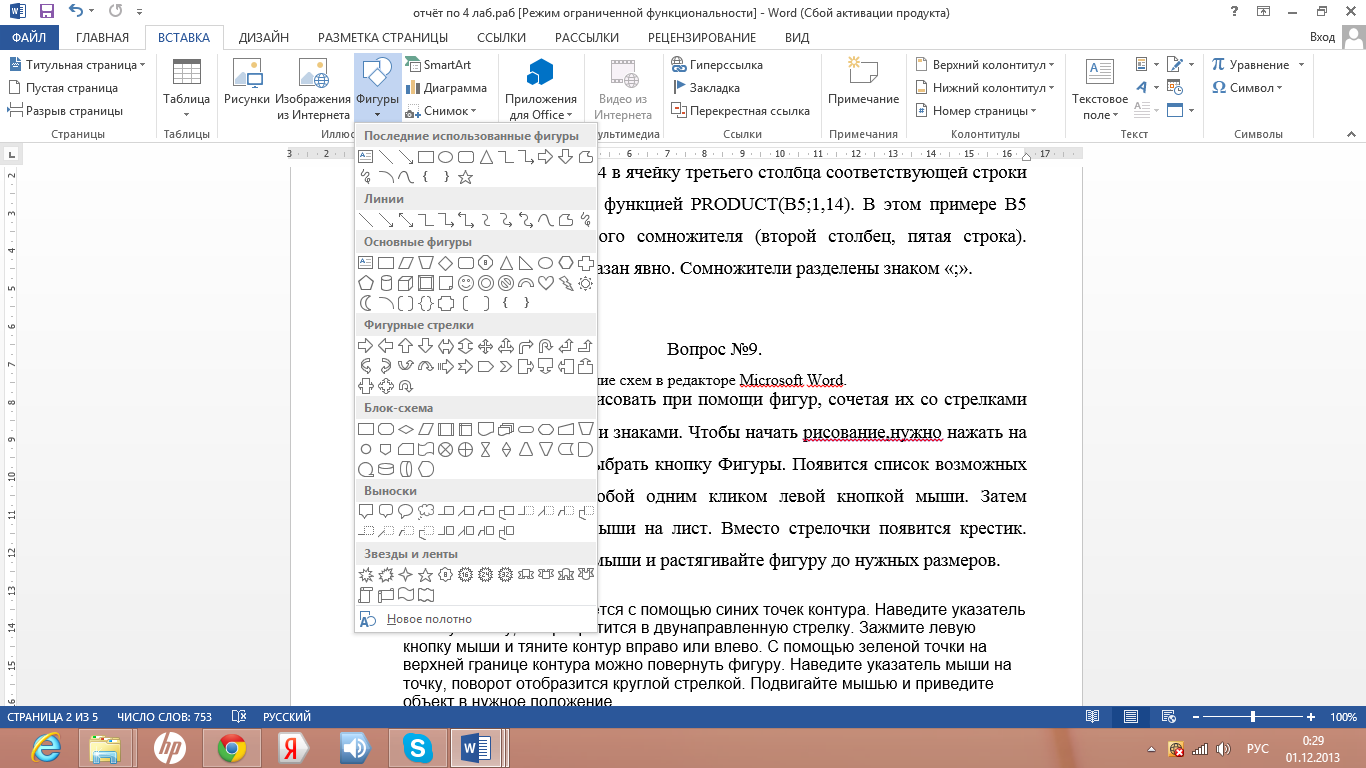Pick the folded corner shape
This screenshot has height=768, width=1366.
(446, 283)
